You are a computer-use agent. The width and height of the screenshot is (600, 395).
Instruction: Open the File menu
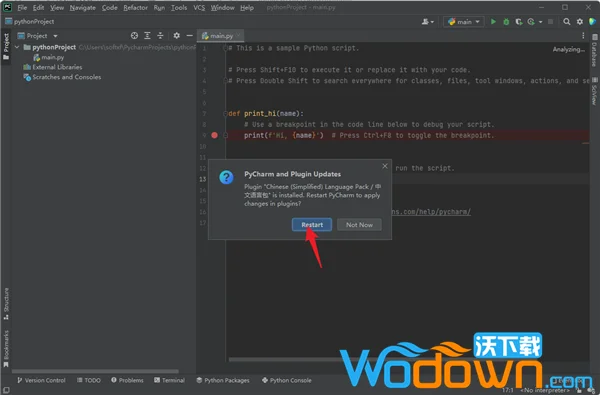click(22, 8)
